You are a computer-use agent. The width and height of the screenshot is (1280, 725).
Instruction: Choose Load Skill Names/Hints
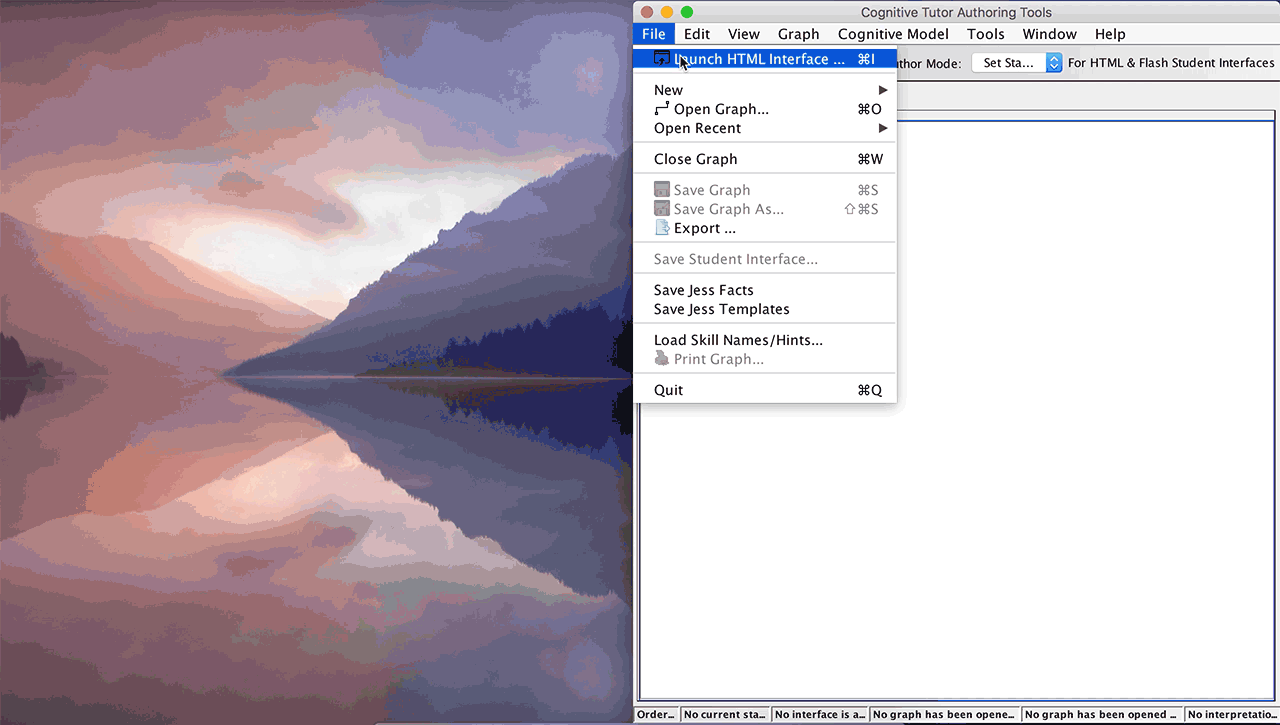click(x=738, y=340)
